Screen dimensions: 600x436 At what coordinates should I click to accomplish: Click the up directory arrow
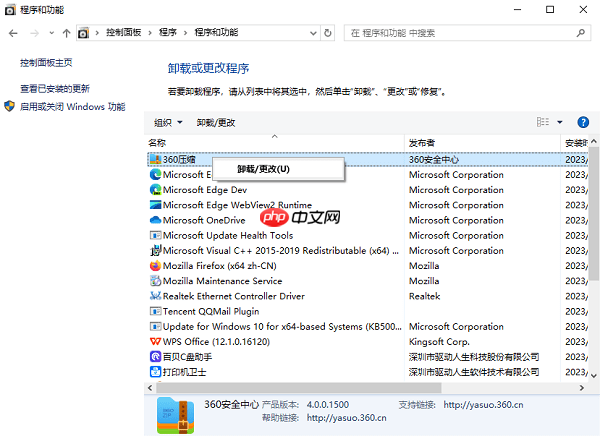(65, 33)
